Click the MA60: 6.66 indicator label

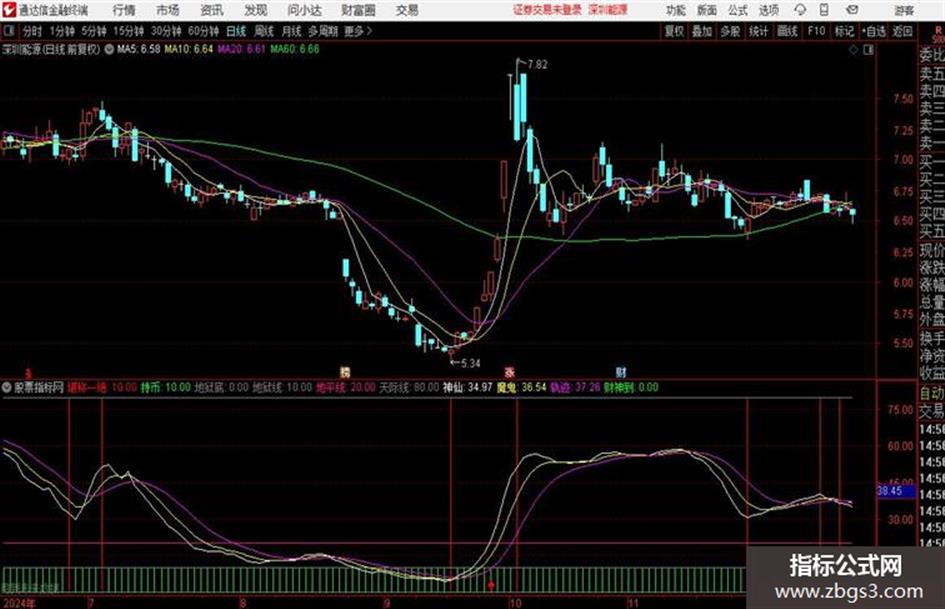coord(295,49)
